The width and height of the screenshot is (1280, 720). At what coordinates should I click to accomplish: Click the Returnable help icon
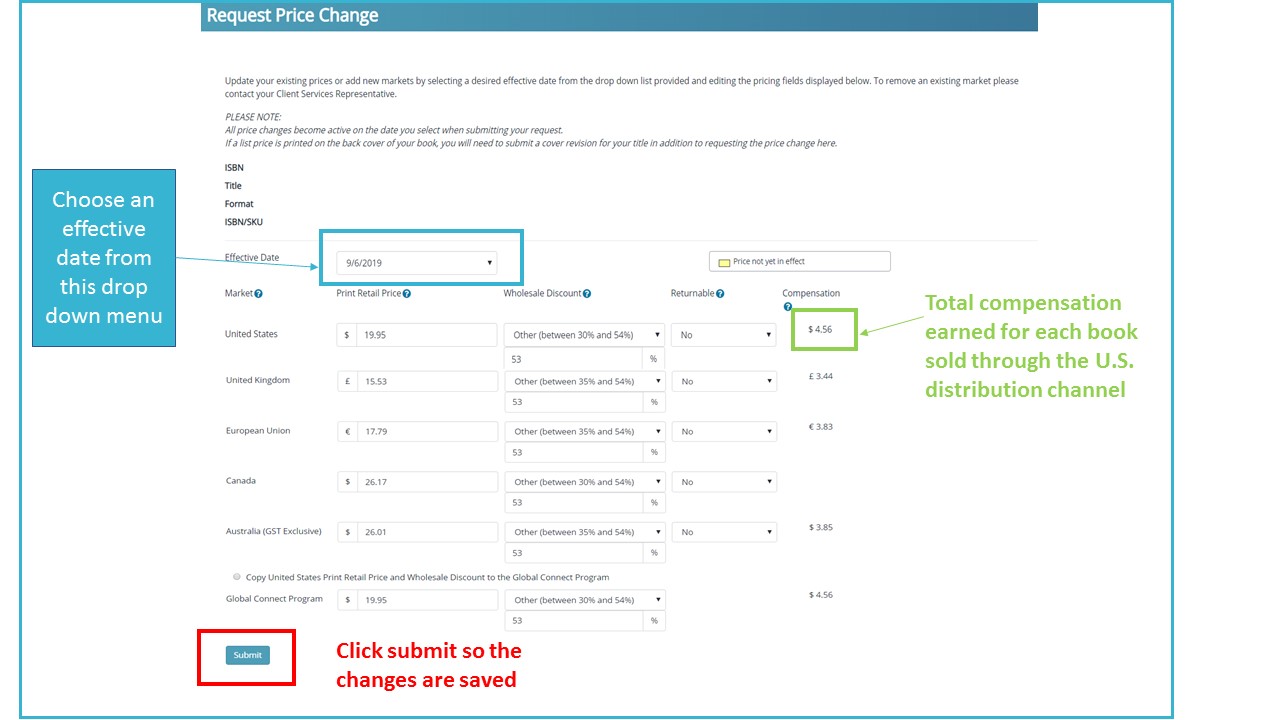(x=720, y=294)
